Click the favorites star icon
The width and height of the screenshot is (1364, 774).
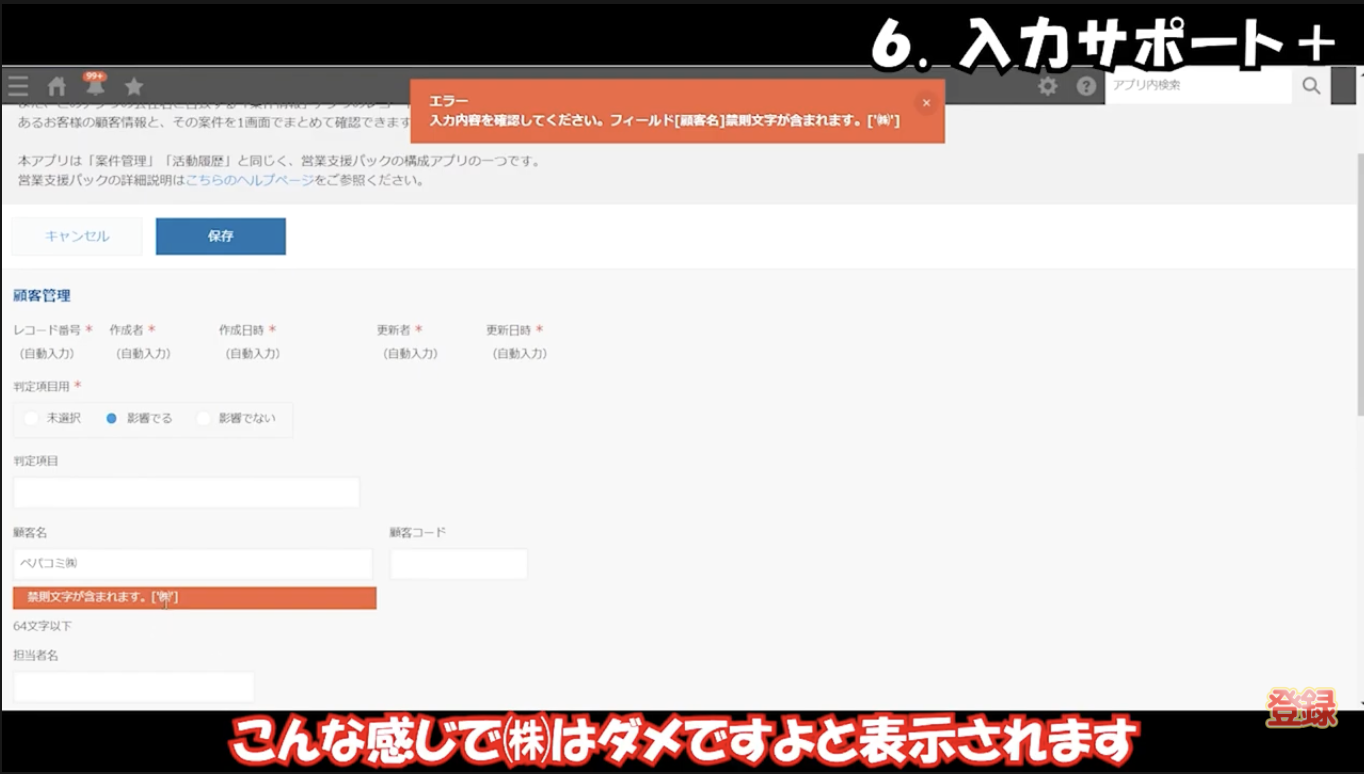coord(134,86)
